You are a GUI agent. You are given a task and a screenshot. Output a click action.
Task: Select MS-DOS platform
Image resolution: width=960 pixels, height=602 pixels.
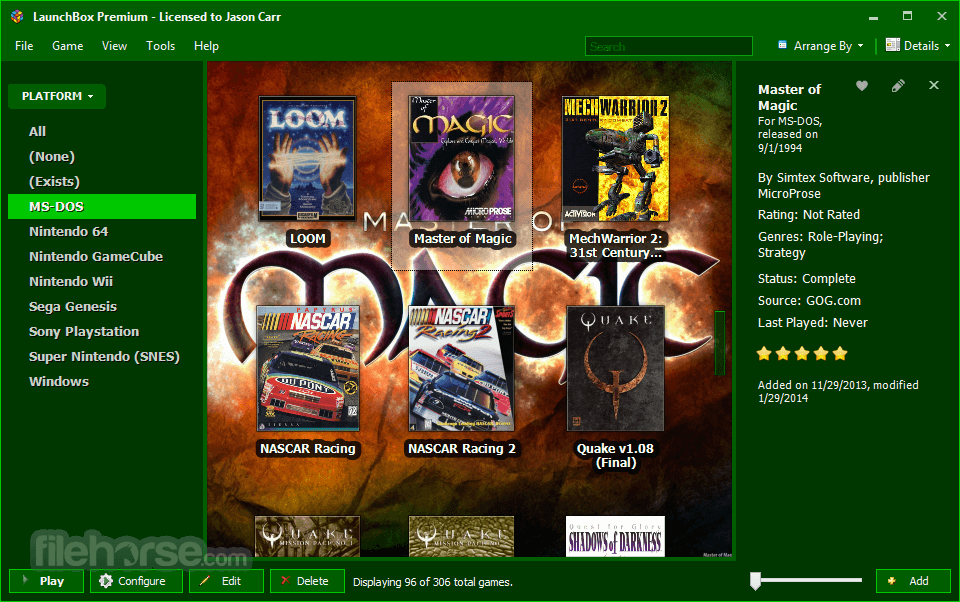(x=102, y=206)
